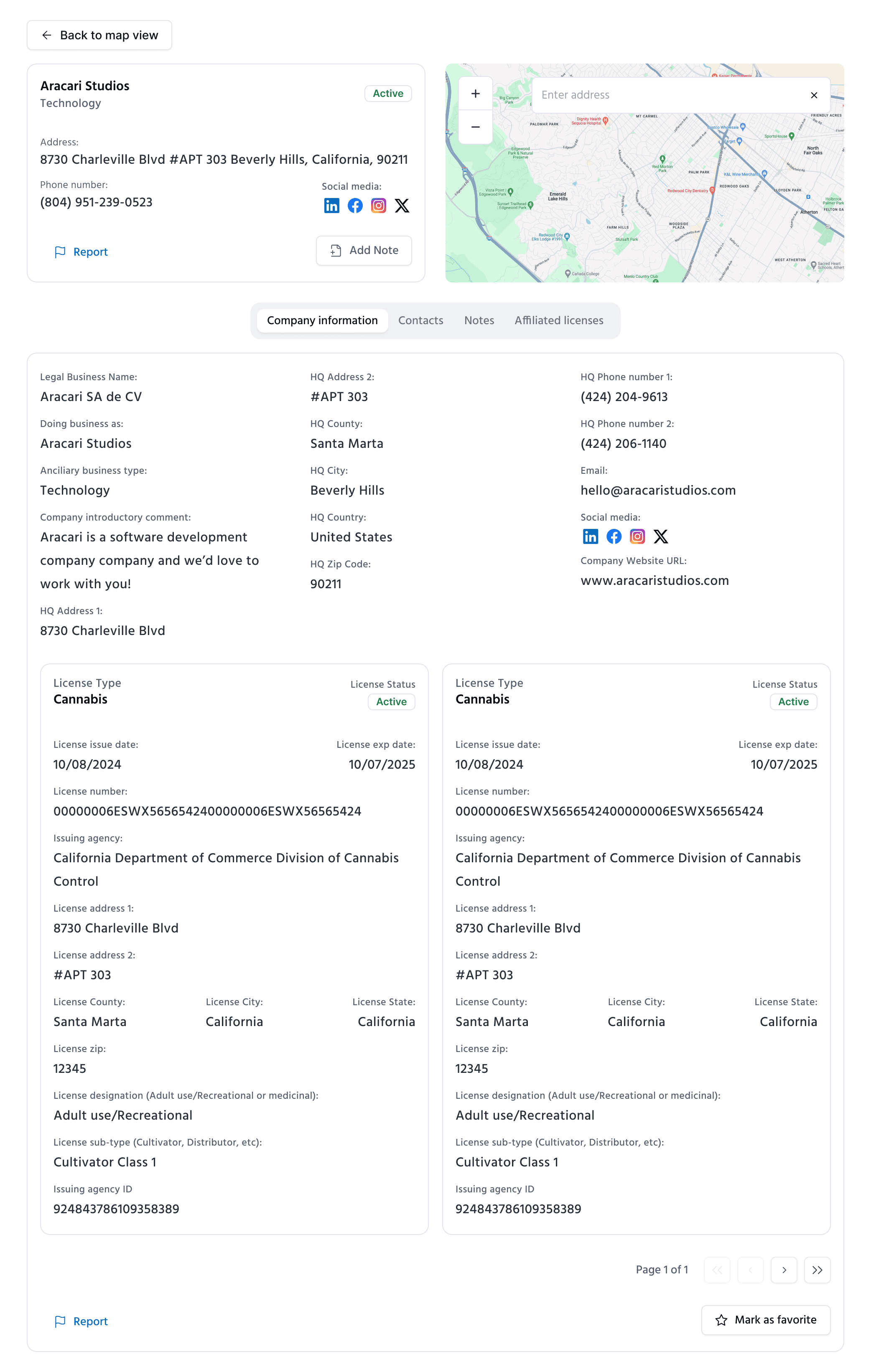Select the Affiliated licenses tab
The image size is (871, 1372).
coord(559,320)
